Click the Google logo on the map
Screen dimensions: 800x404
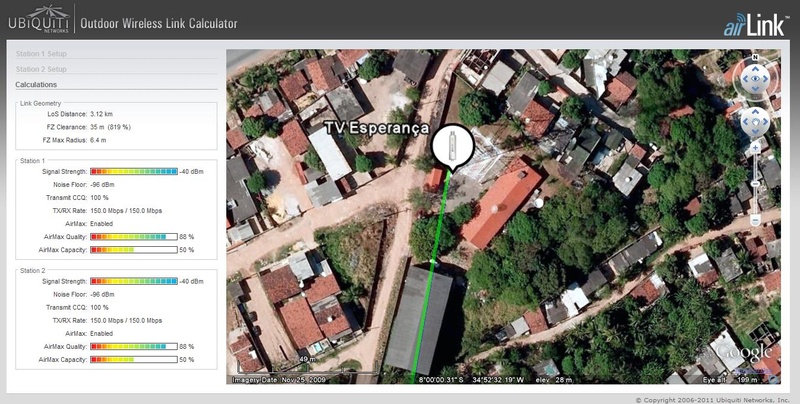point(744,353)
